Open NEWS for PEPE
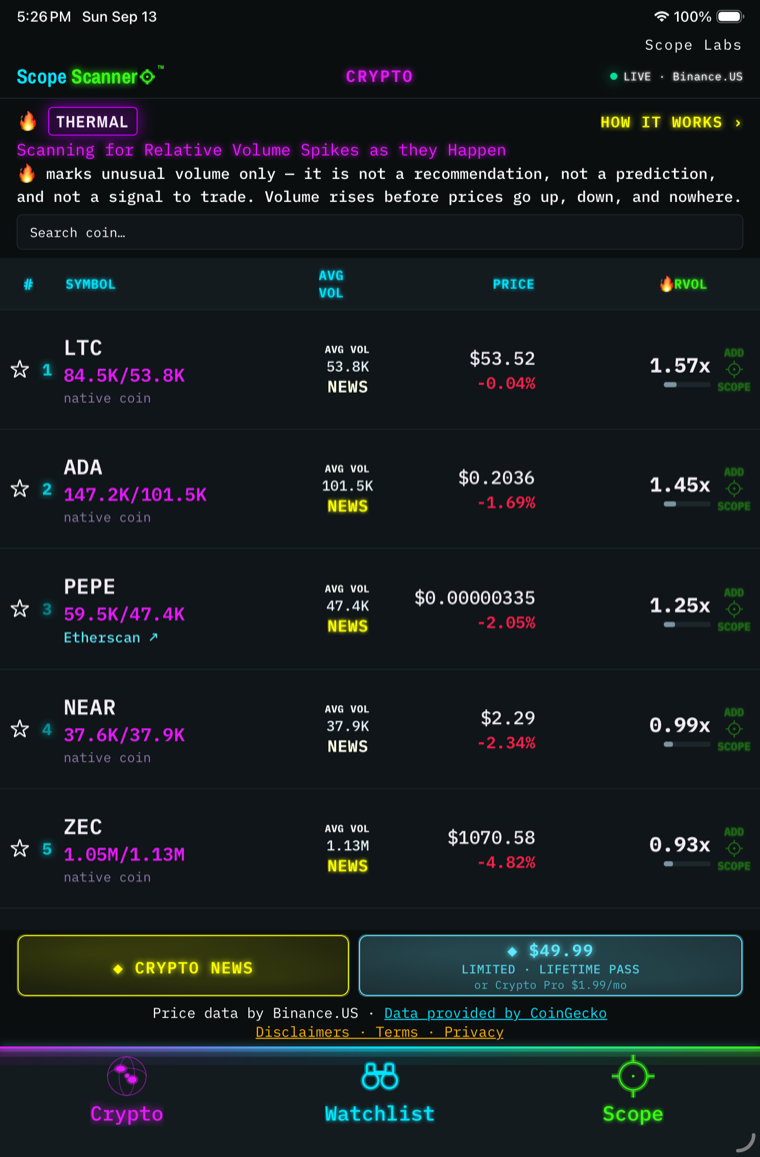The image size is (760, 1157). pos(348,626)
